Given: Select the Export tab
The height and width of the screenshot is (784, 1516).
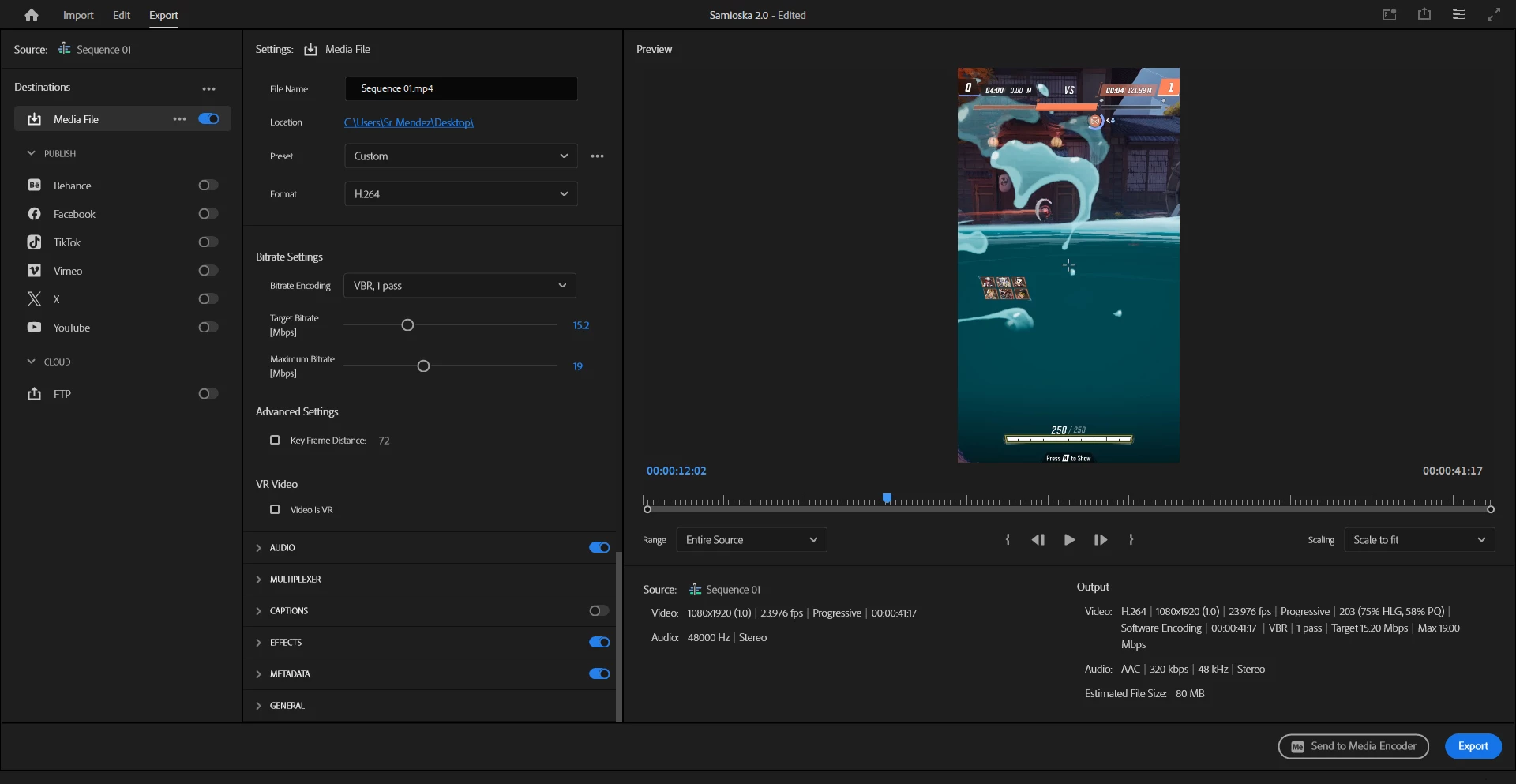Looking at the screenshot, I should coord(163,15).
